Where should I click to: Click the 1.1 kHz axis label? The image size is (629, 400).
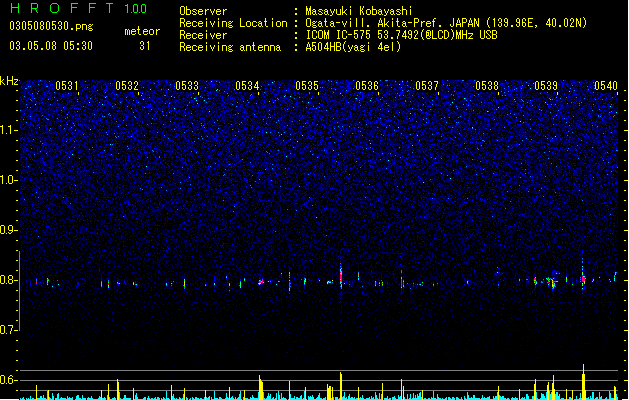7,130
